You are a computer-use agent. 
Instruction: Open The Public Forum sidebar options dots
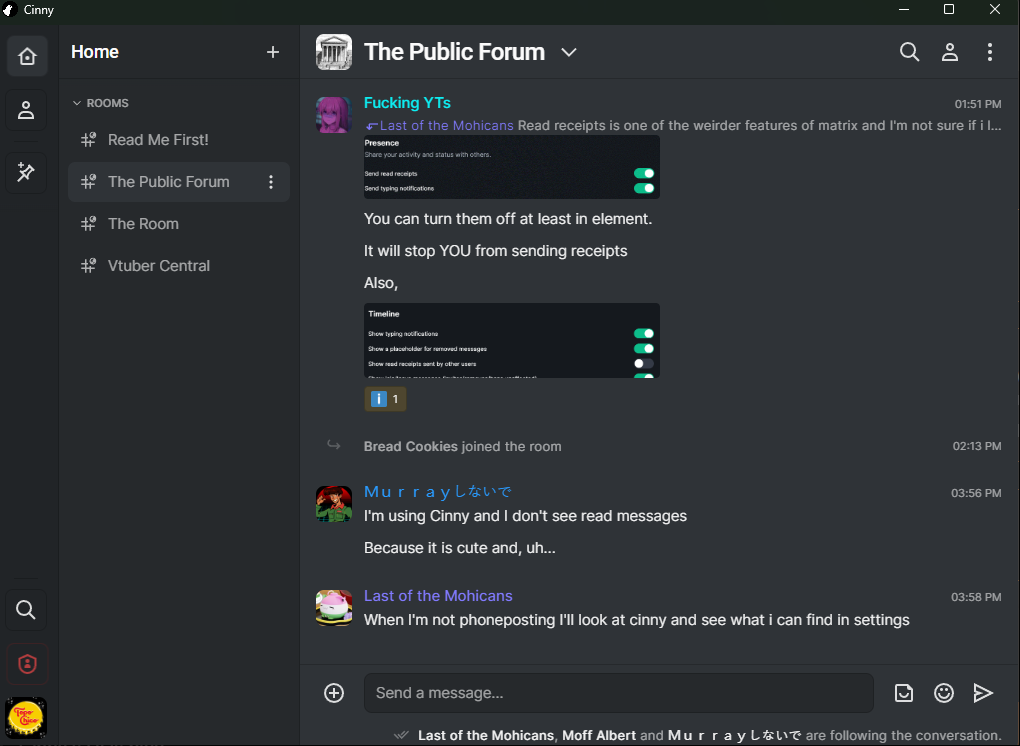point(271,182)
